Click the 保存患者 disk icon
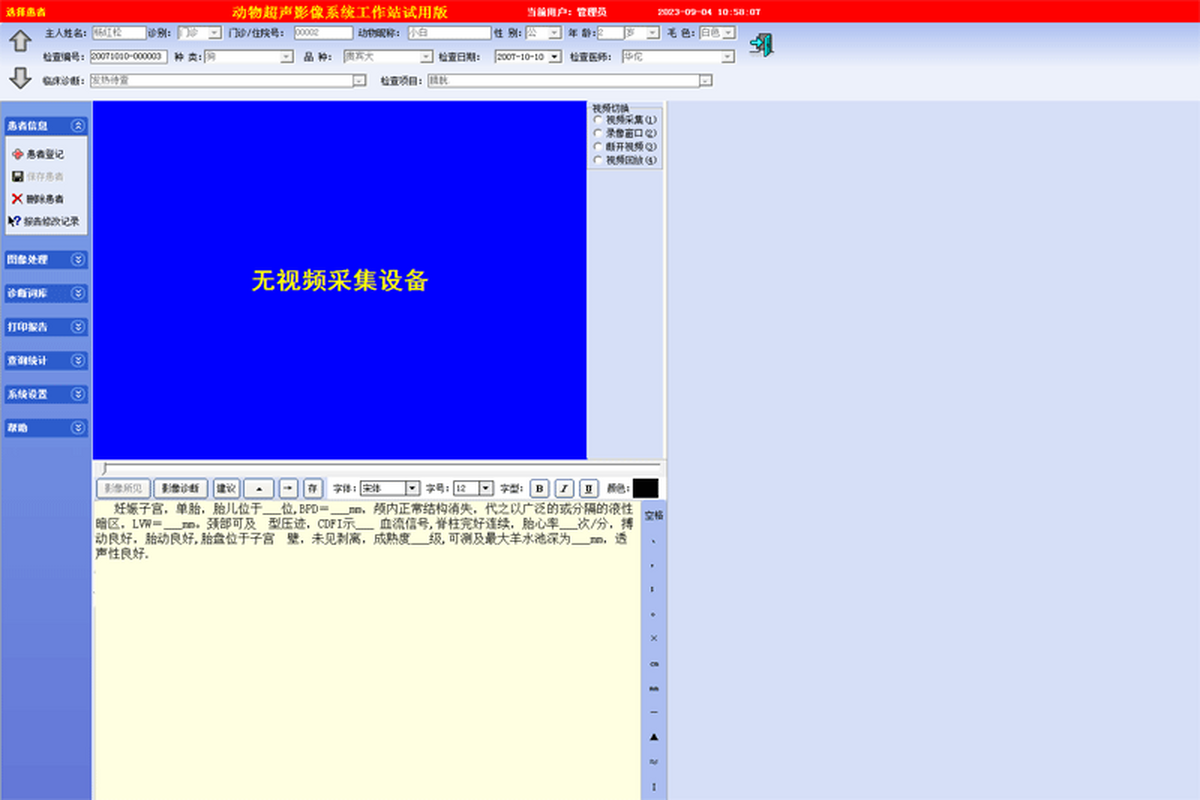Image resolution: width=1200 pixels, height=800 pixels. 17,176
